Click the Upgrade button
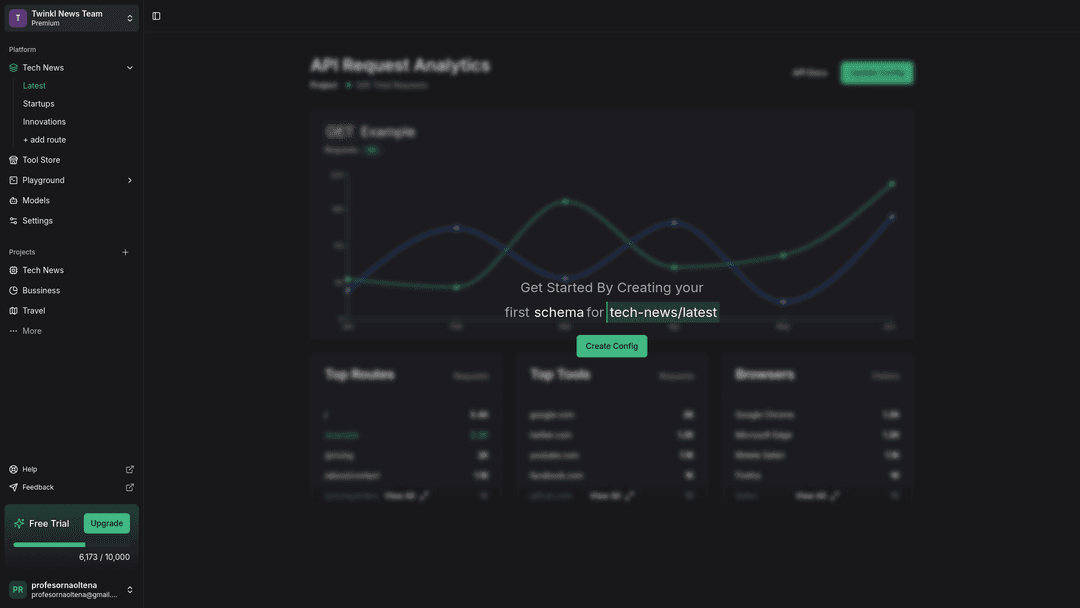 tap(106, 523)
